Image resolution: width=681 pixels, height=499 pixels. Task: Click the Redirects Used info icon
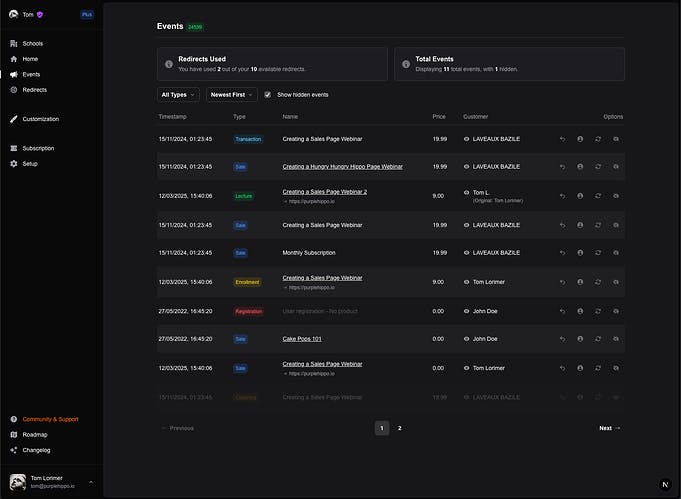pos(169,64)
